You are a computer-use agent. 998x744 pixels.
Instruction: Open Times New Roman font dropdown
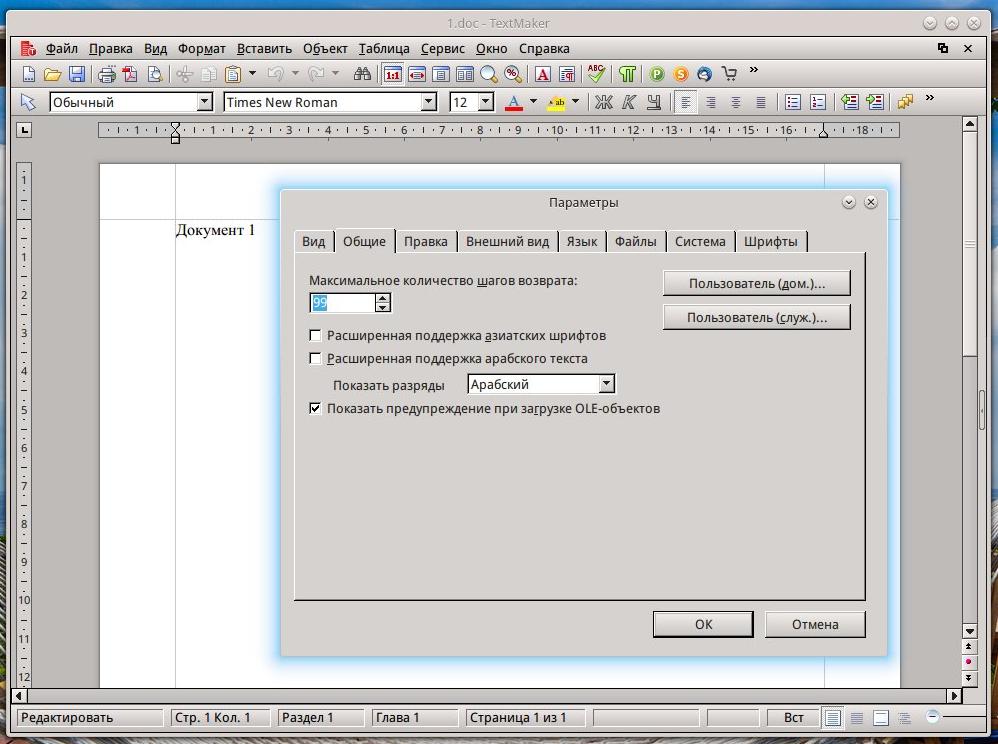[429, 102]
